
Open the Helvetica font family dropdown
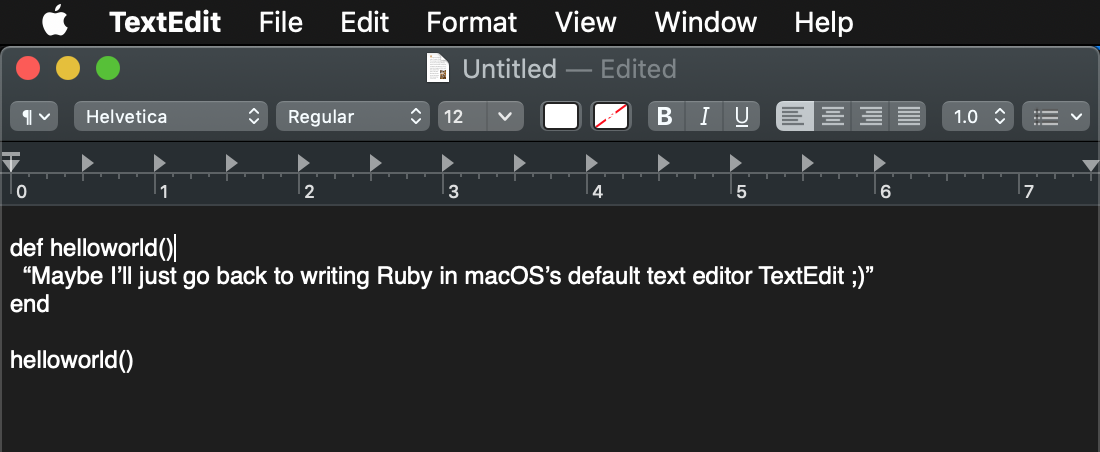[x=171, y=117]
